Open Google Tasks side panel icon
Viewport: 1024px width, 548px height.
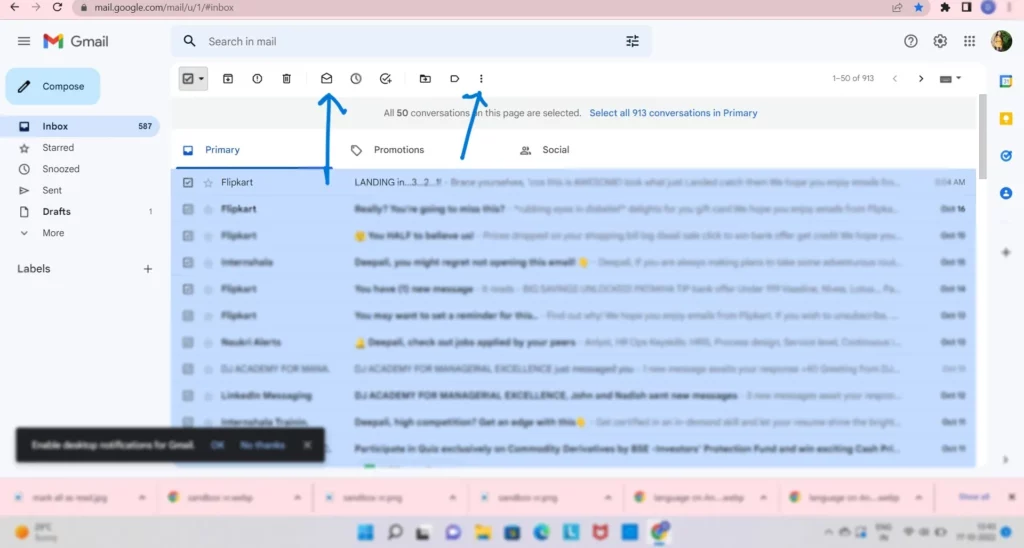coord(1006,155)
